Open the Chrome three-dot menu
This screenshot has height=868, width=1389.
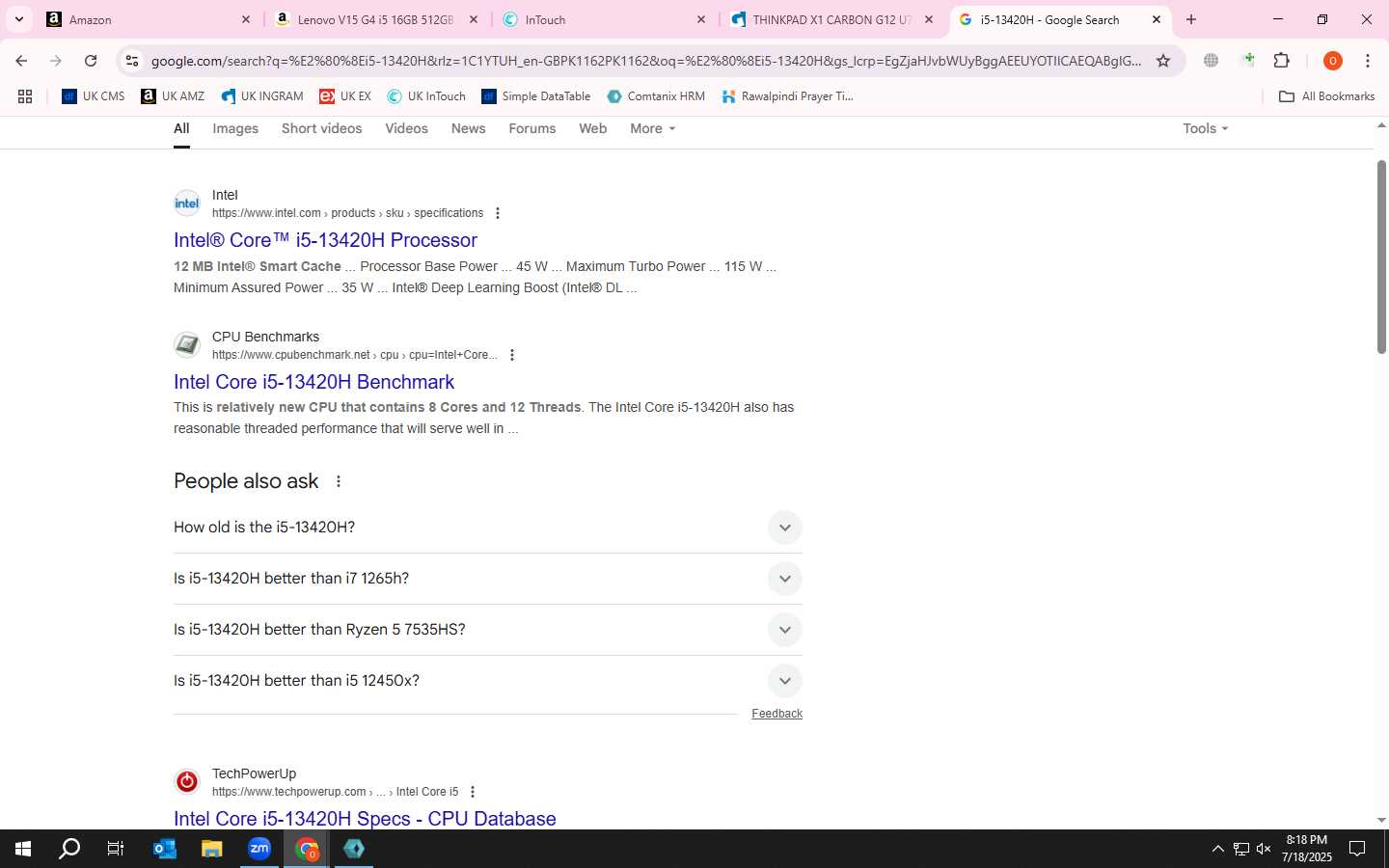[x=1368, y=61]
